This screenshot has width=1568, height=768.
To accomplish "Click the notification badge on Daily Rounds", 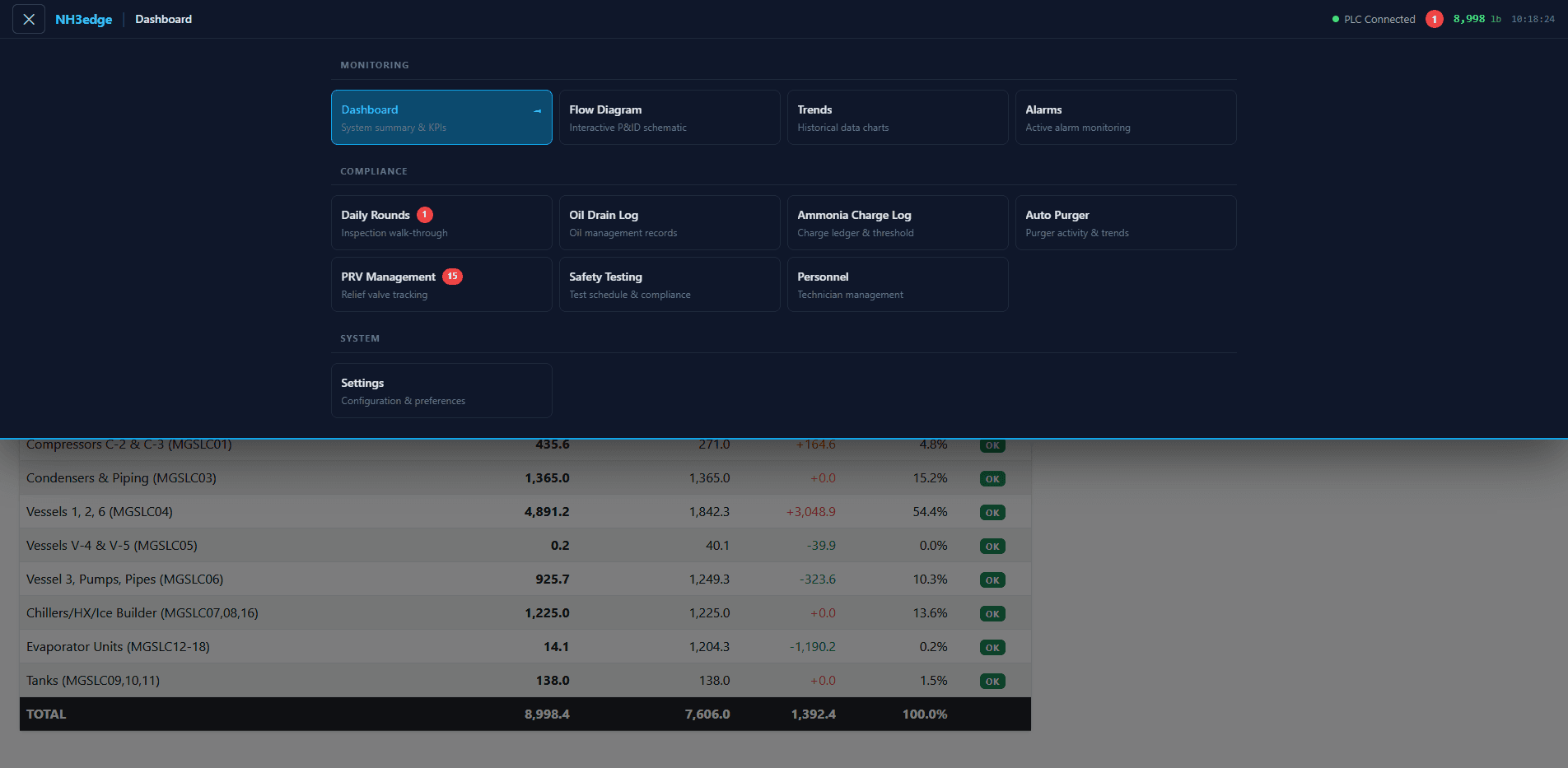I will coord(425,214).
